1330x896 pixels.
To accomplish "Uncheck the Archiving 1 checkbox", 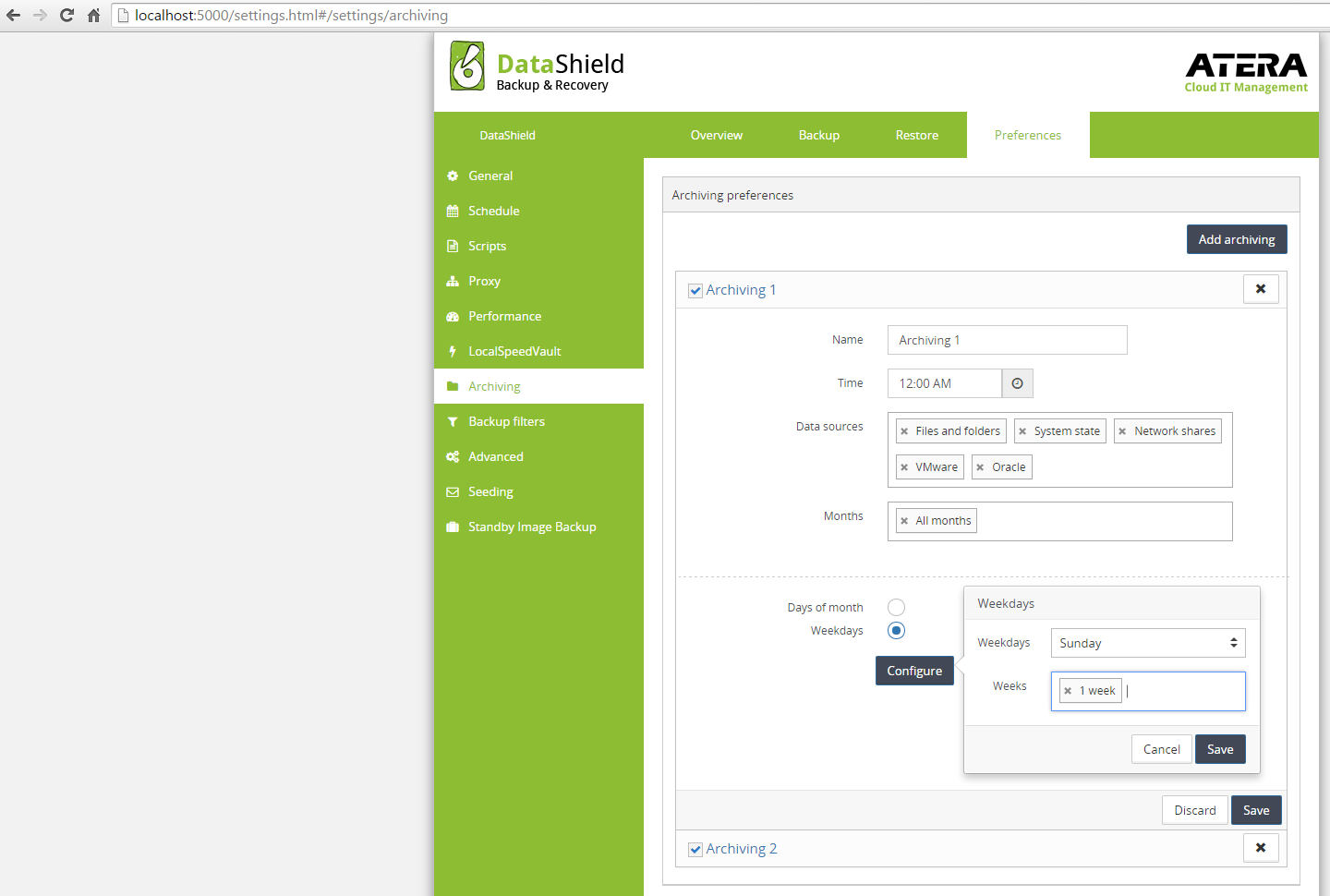I will pyautogui.click(x=695, y=291).
